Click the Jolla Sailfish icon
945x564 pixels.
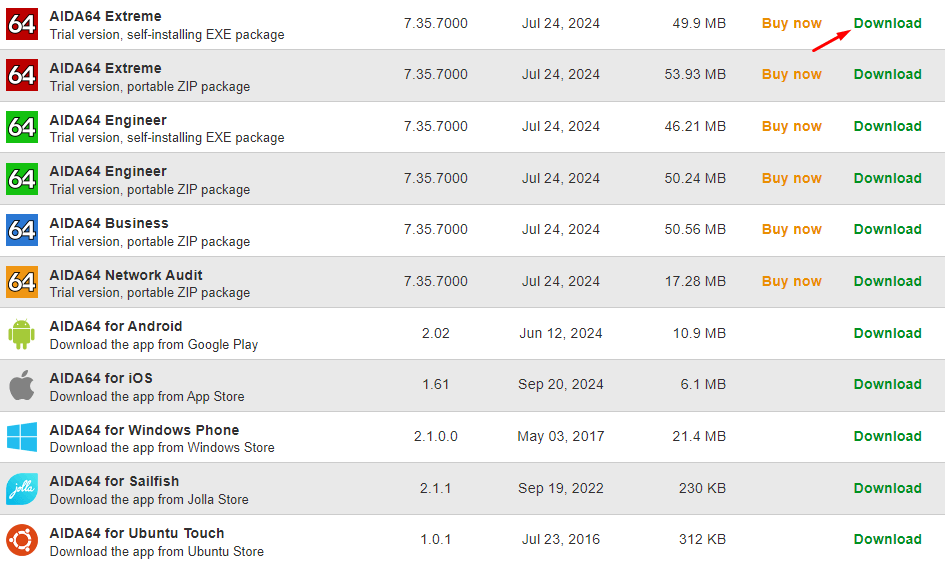click(x=22, y=489)
